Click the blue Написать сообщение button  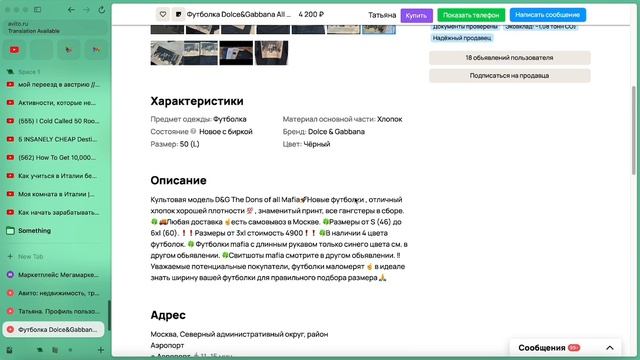pos(548,15)
